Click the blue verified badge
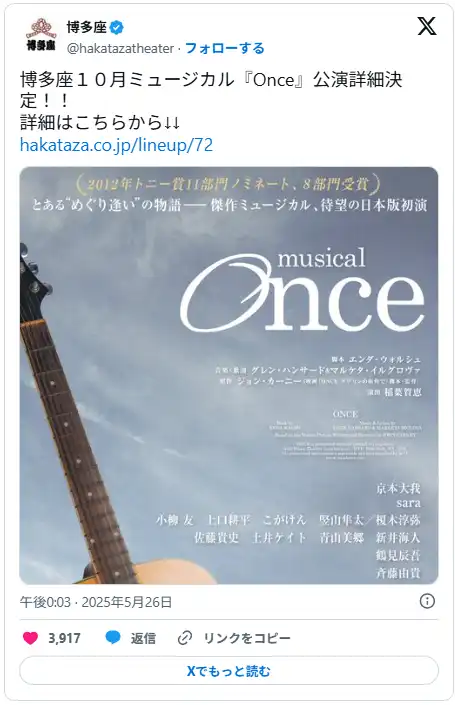This screenshot has height=705, width=455. pos(117,27)
